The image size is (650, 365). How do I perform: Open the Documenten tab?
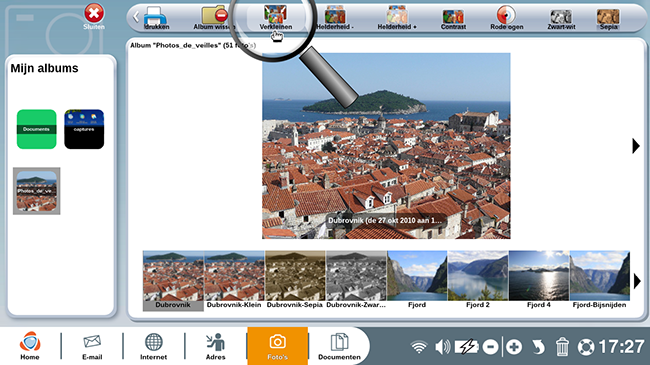339,346
